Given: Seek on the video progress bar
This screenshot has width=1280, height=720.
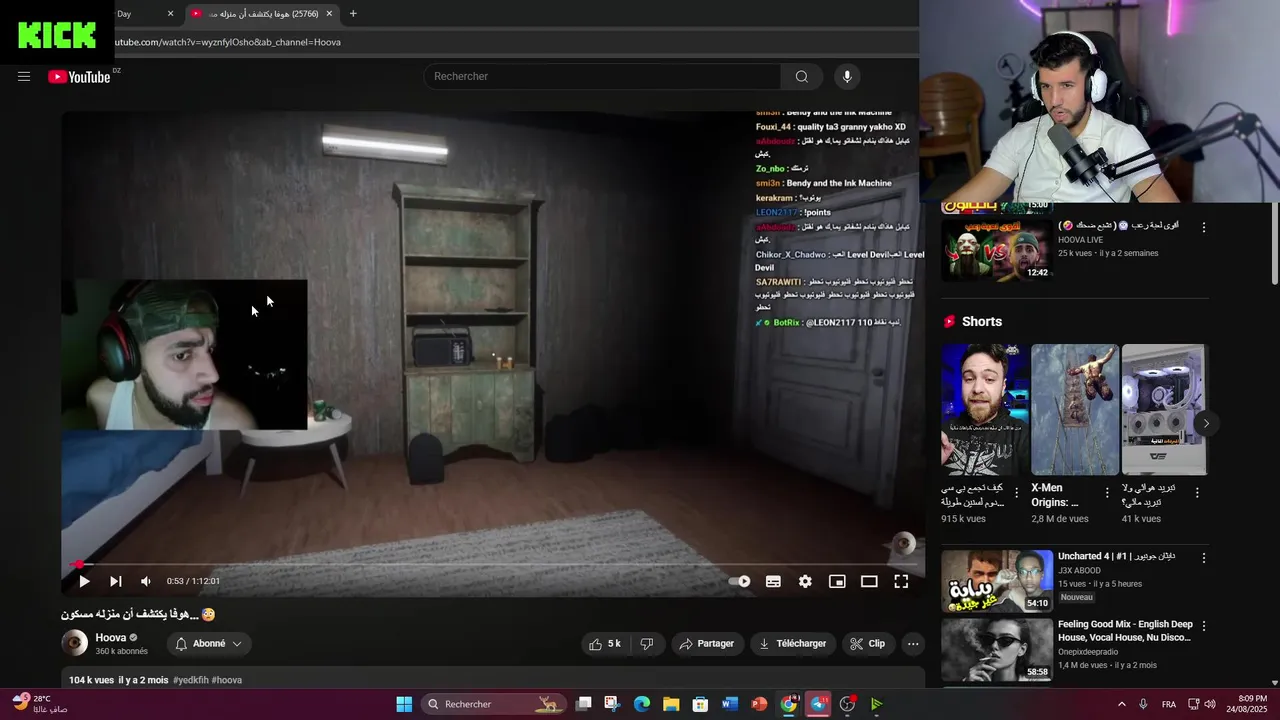Looking at the screenshot, I should pos(492,564).
